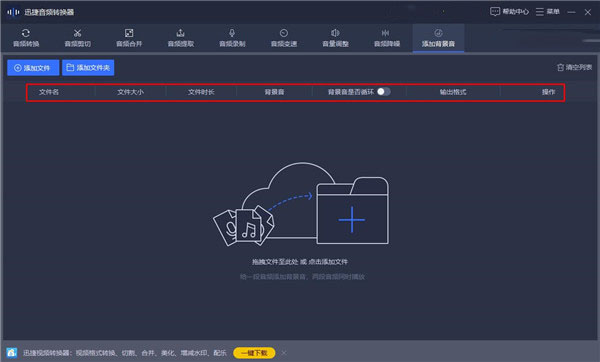This screenshot has height=362, width=600.
Task: Switch to 音频提取 audio extract tool
Action: [181, 38]
